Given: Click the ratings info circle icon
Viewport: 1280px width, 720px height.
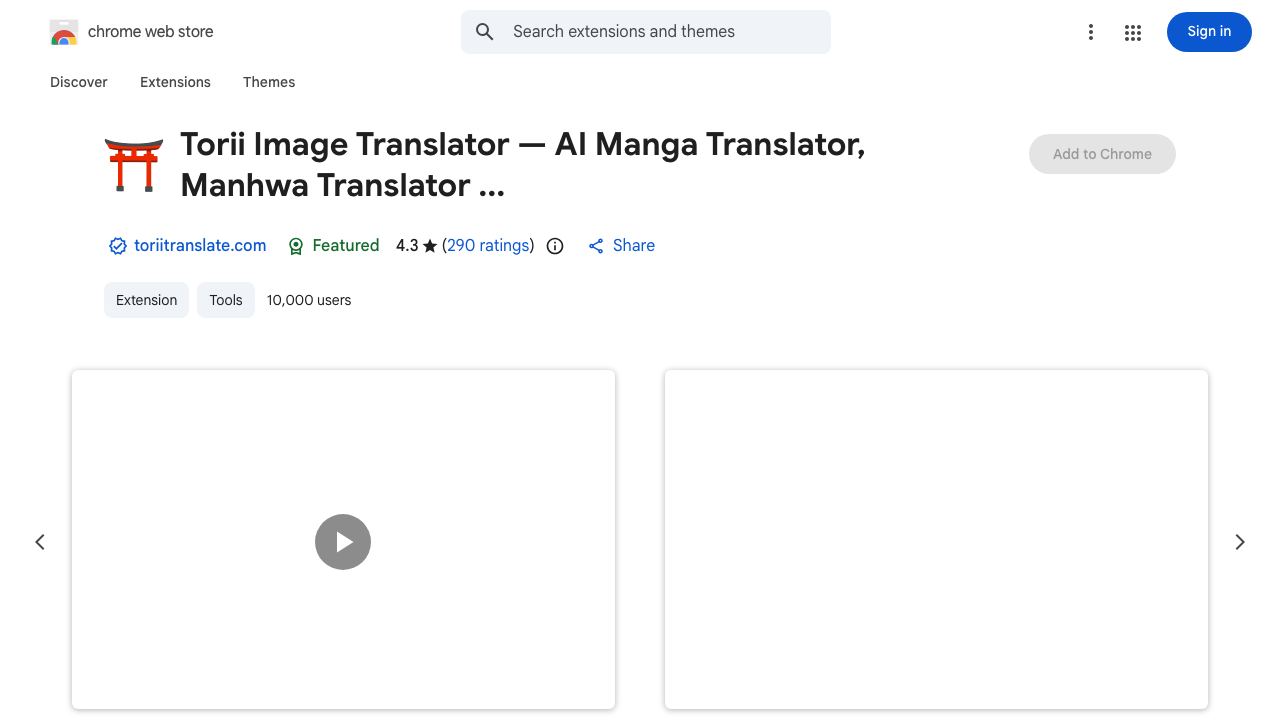Looking at the screenshot, I should click(555, 246).
